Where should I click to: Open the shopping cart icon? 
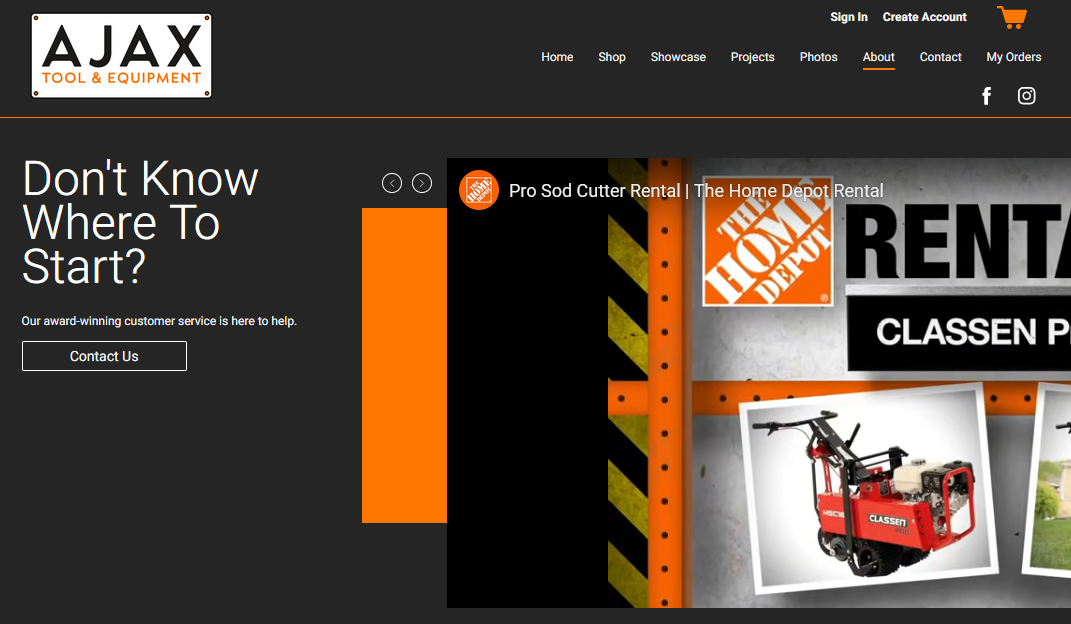pyautogui.click(x=1012, y=17)
